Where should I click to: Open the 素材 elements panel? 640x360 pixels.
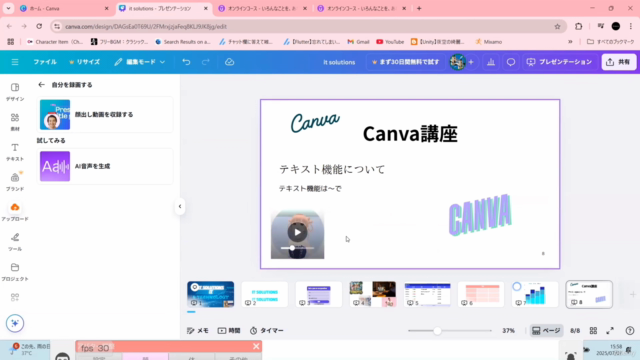click(x=15, y=122)
